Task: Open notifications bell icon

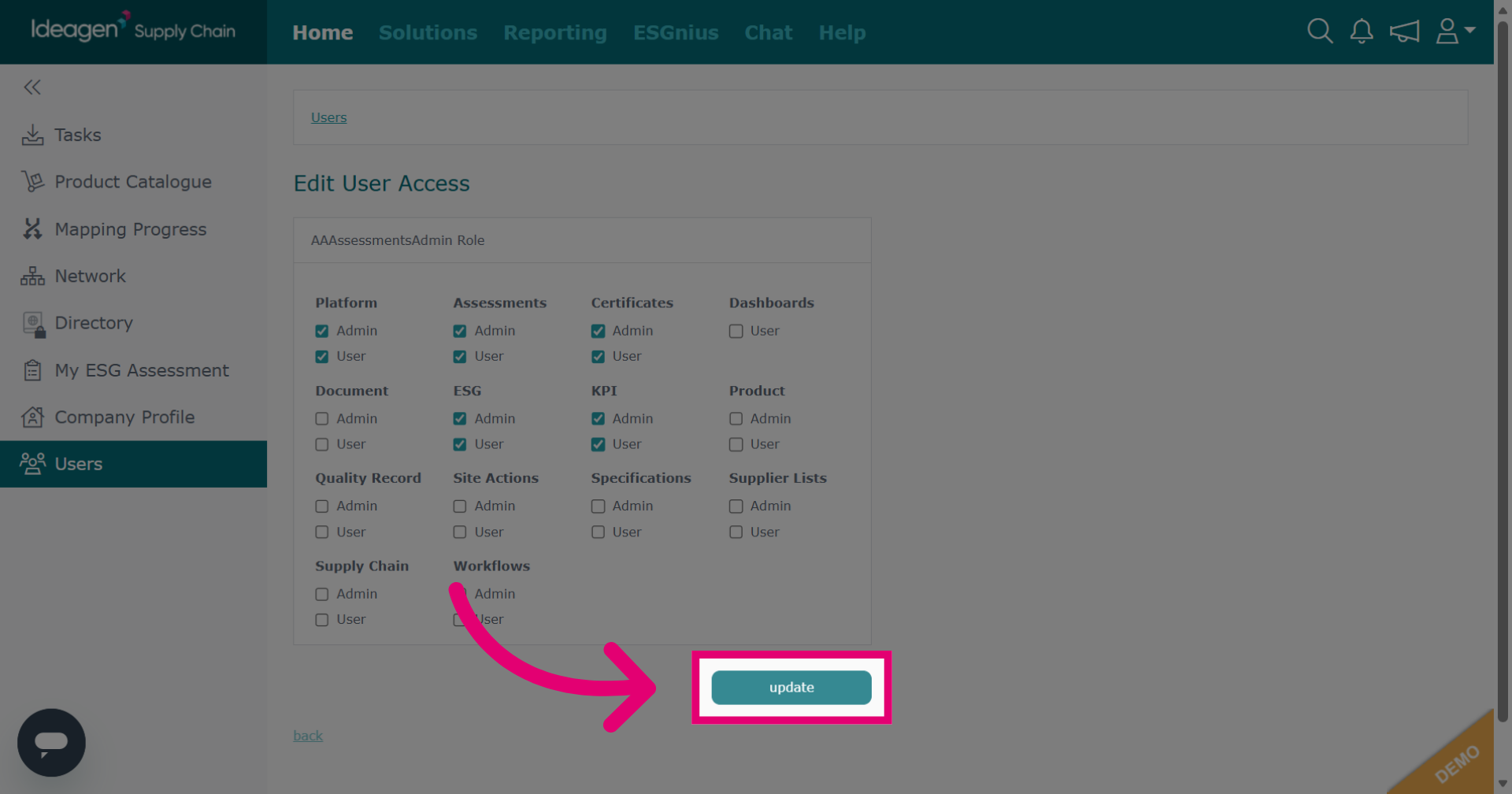Action: [1362, 32]
